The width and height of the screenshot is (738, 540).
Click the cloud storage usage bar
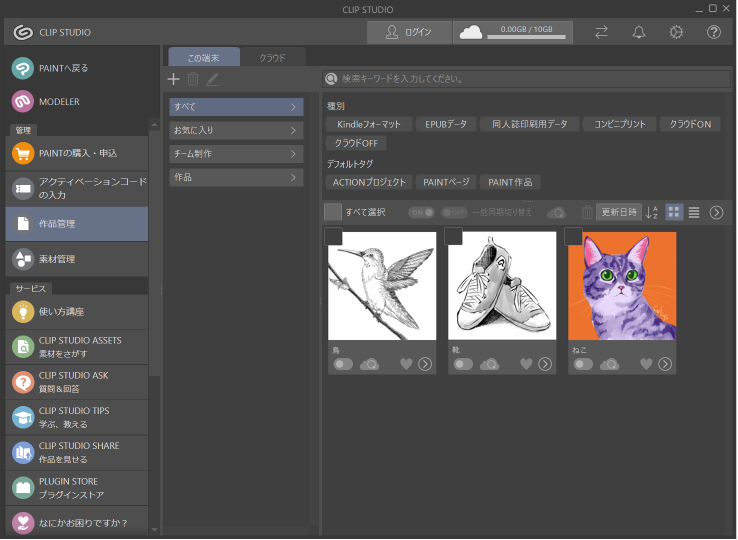pos(526,37)
